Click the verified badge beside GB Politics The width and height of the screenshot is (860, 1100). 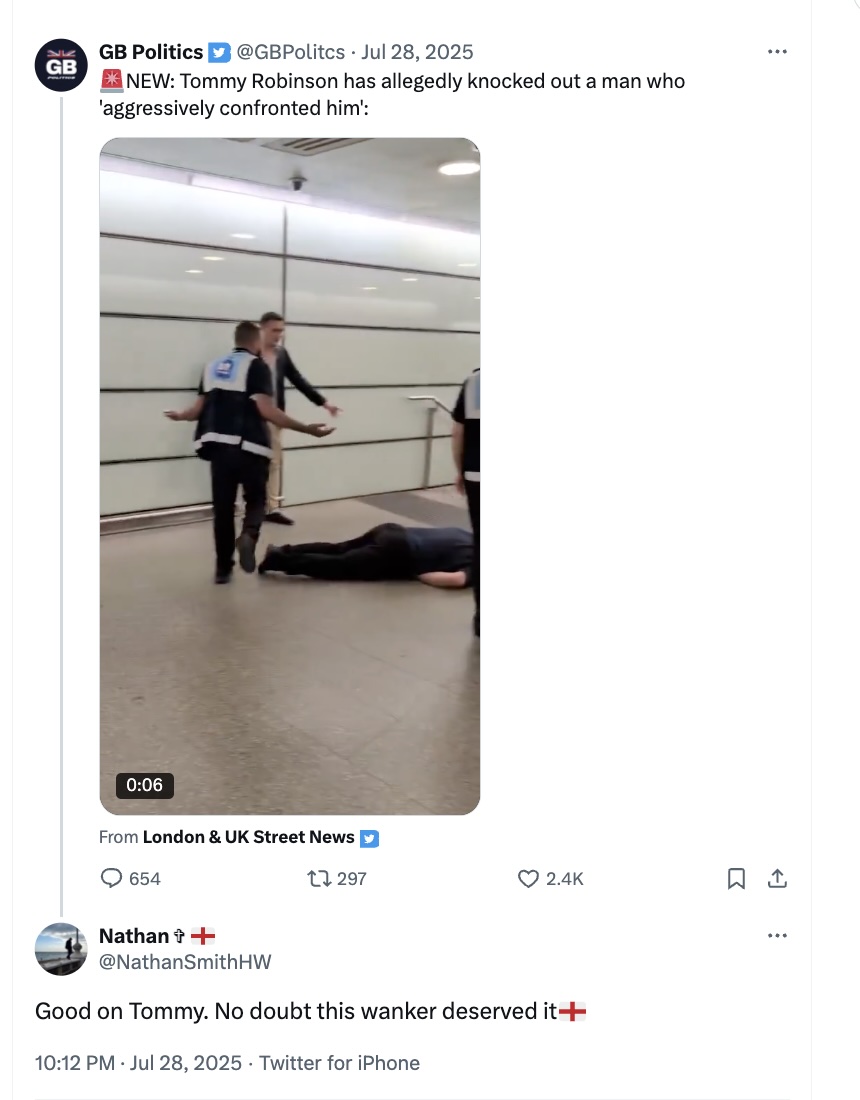pos(219,52)
